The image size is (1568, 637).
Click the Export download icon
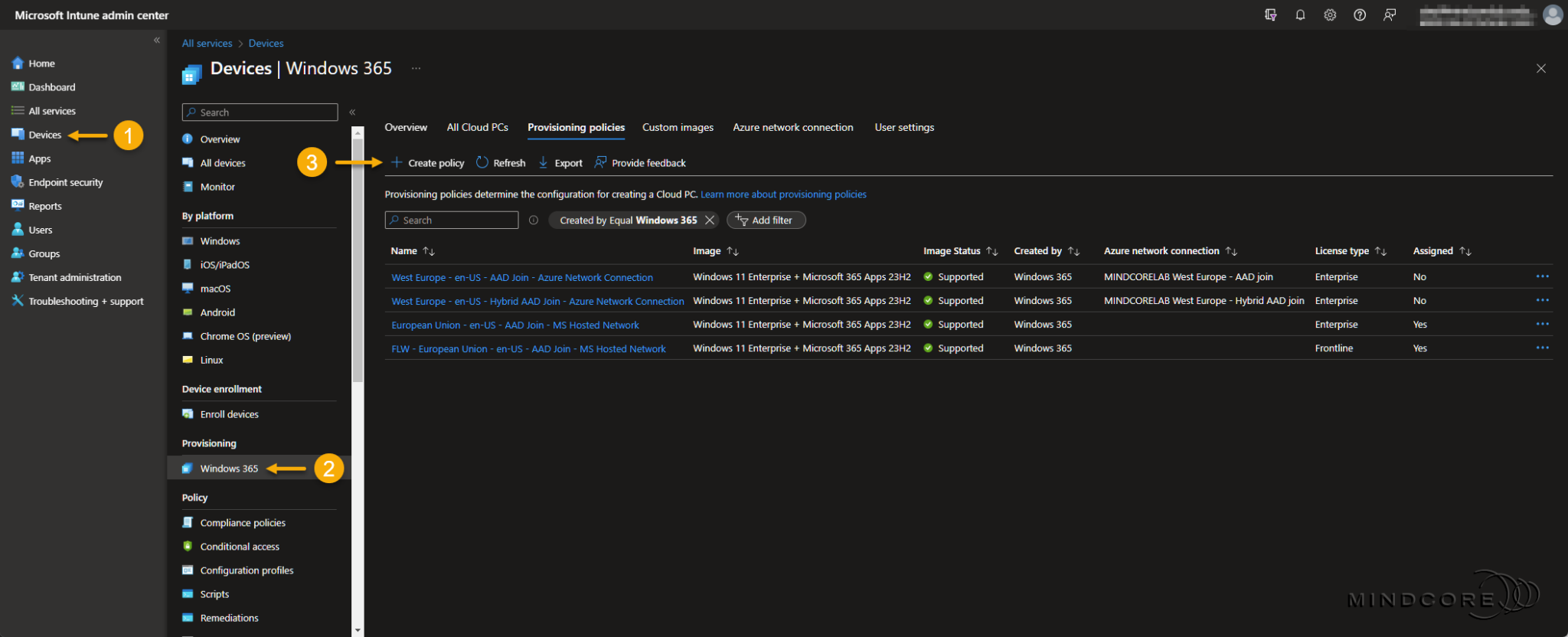tap(544, 163)
